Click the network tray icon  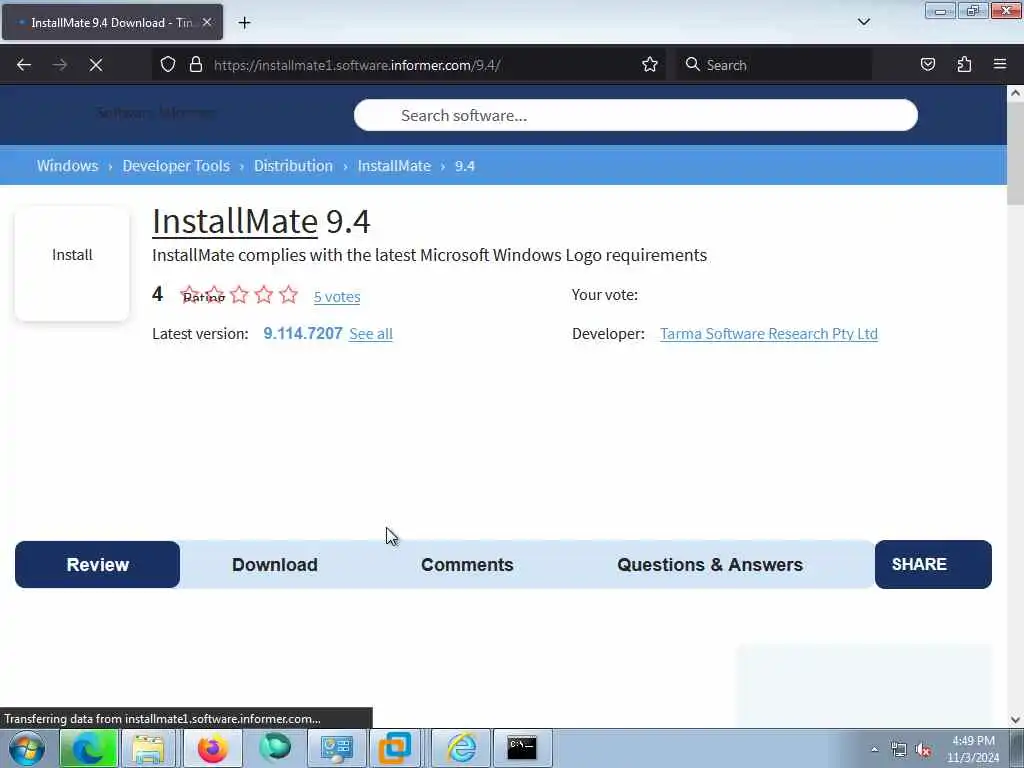[899, 750]
